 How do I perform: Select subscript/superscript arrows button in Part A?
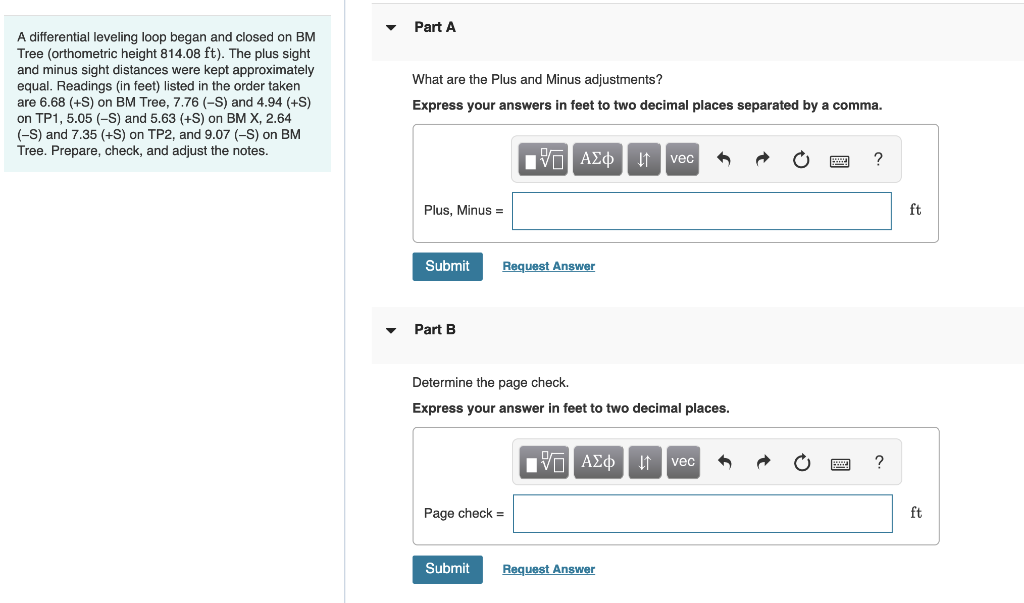pyautogui.click(x=644, y=159)
